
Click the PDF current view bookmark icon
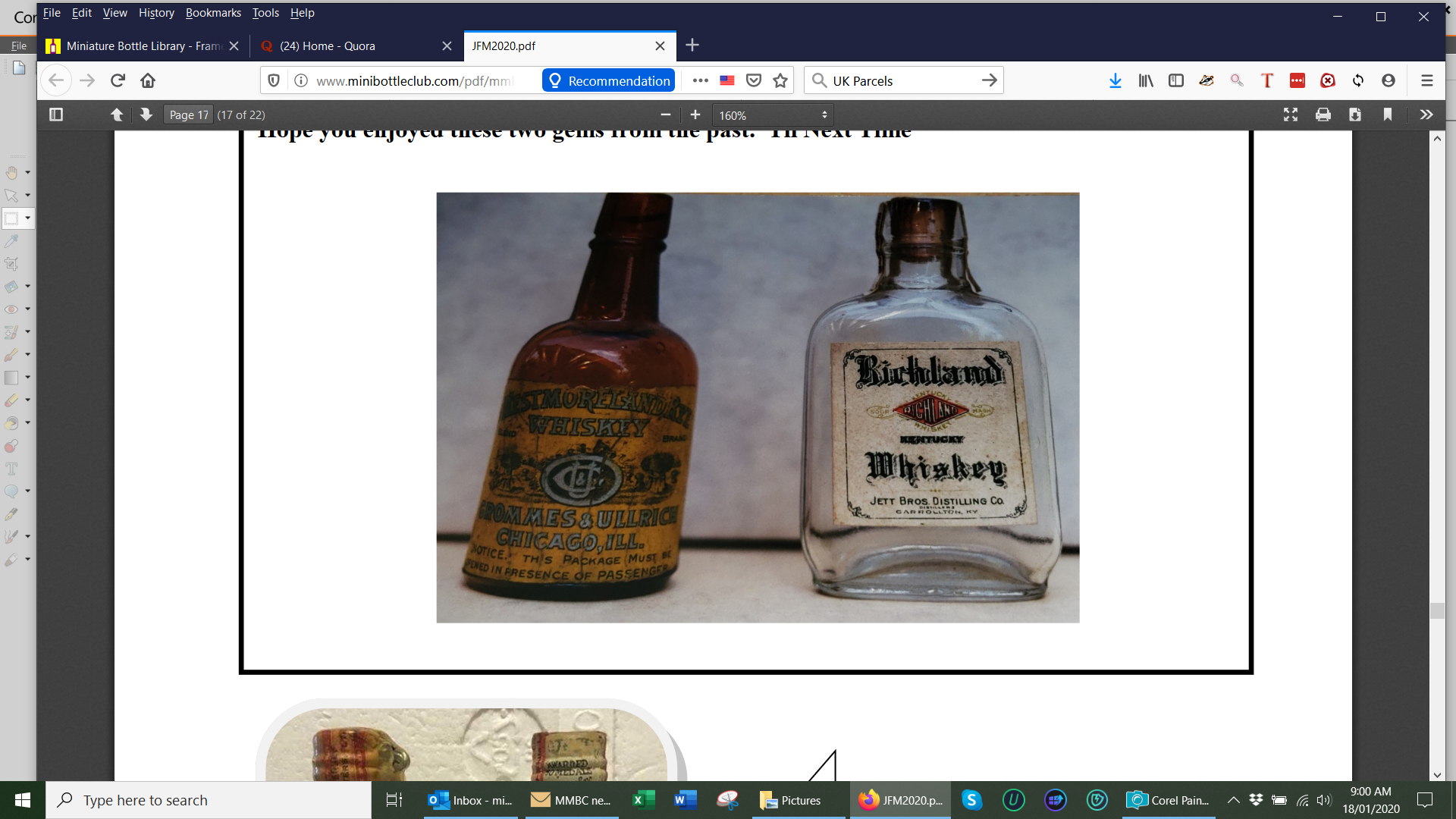coord(1388,115)
